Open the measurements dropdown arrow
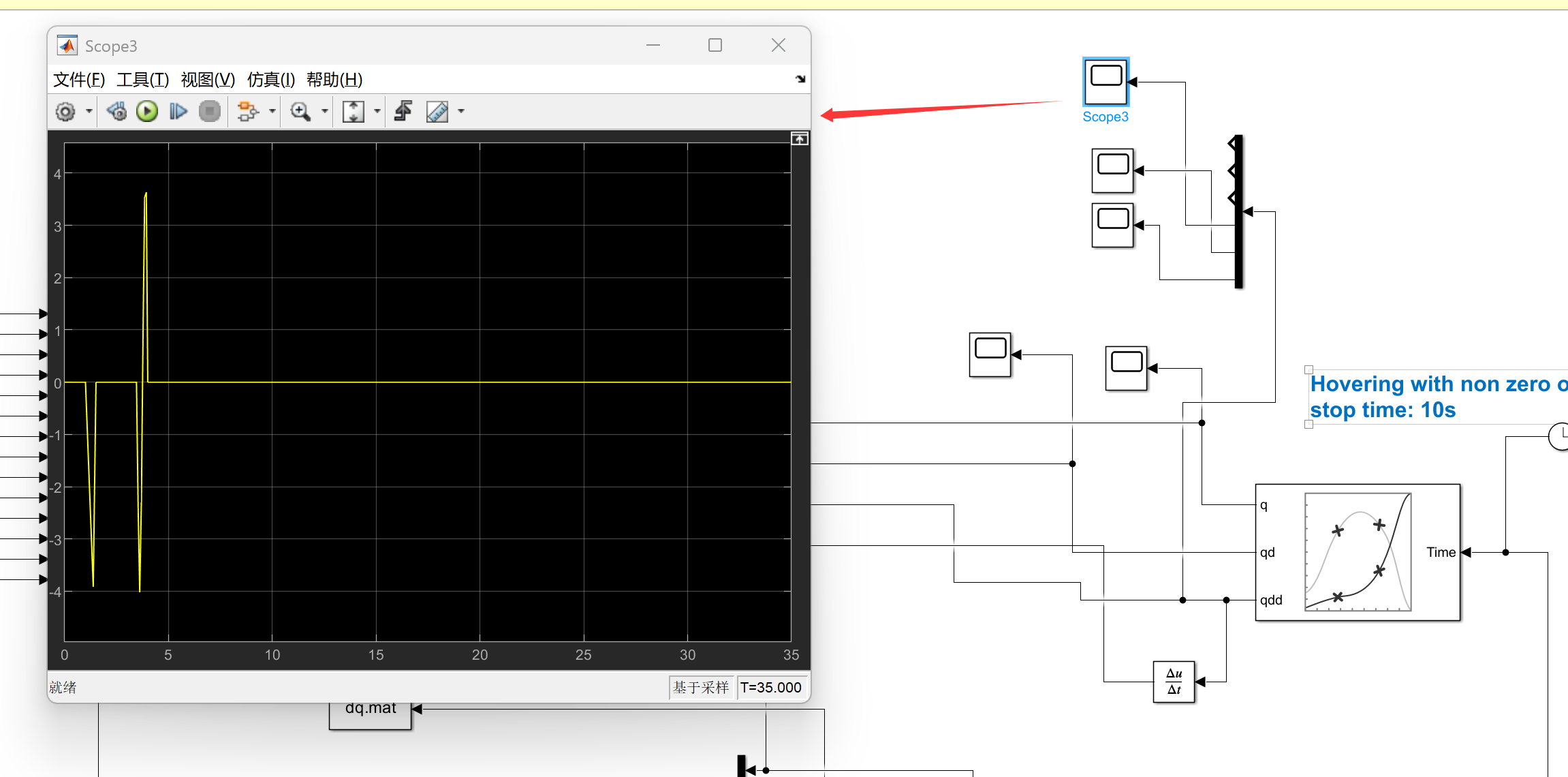The height and width of the screenshot is (777, 1568). (x=461, y=111)
